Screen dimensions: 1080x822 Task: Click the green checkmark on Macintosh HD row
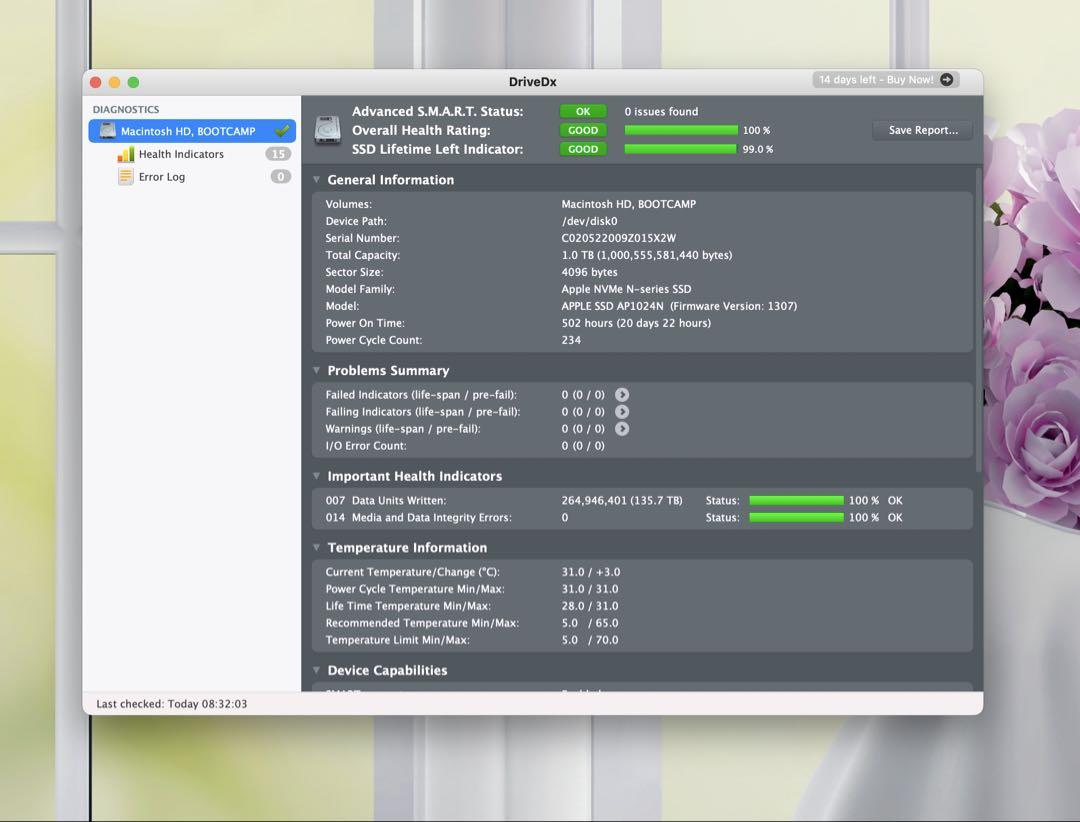pos(282,130)
